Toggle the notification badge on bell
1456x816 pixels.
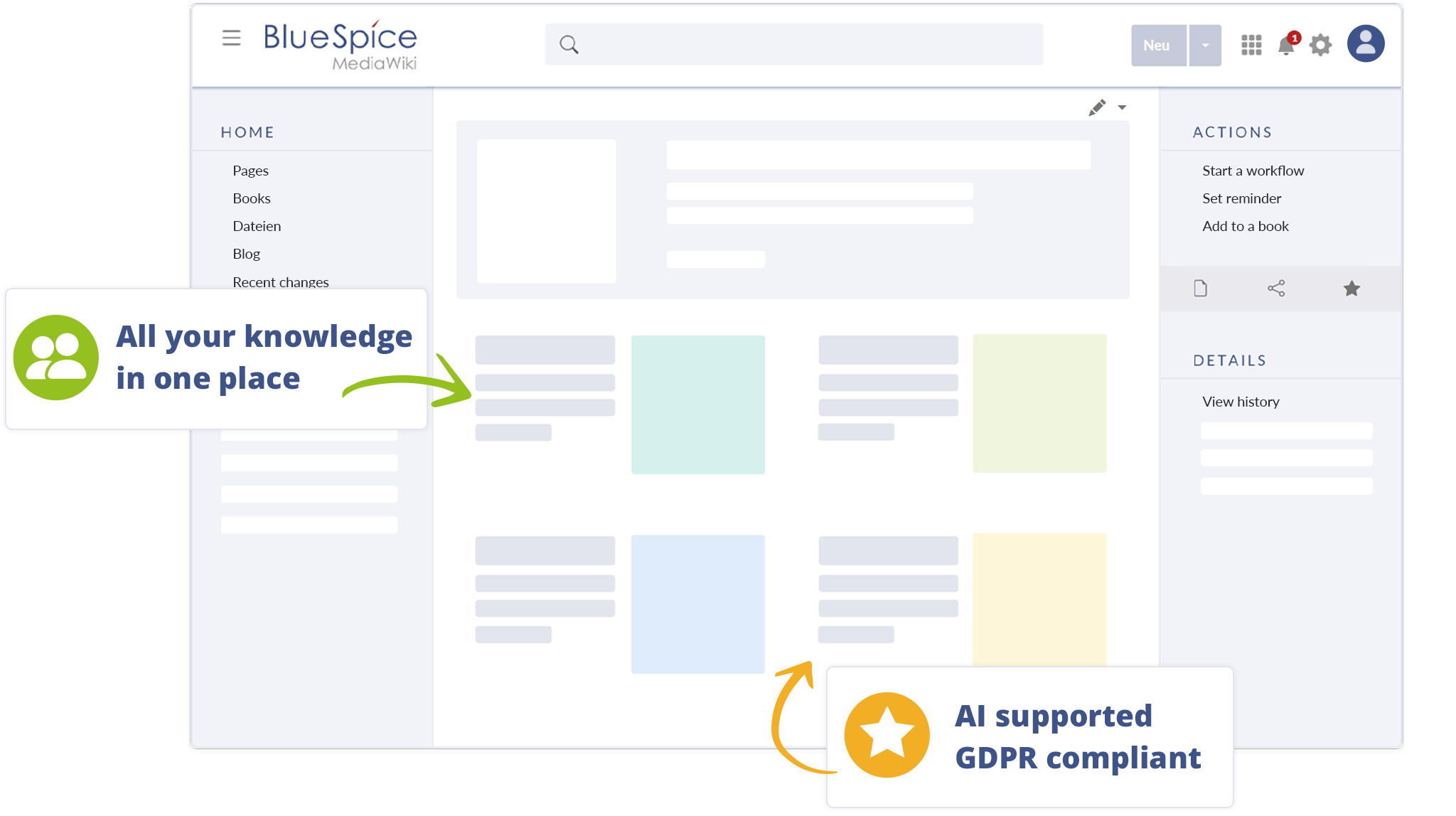point(1293,35)
